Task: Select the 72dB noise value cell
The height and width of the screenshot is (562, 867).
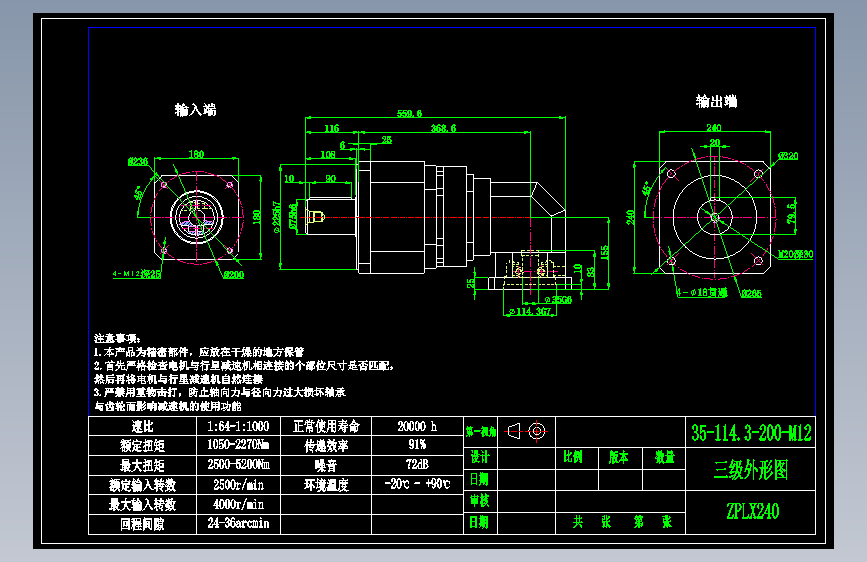Action: click(x=417, y=465)
